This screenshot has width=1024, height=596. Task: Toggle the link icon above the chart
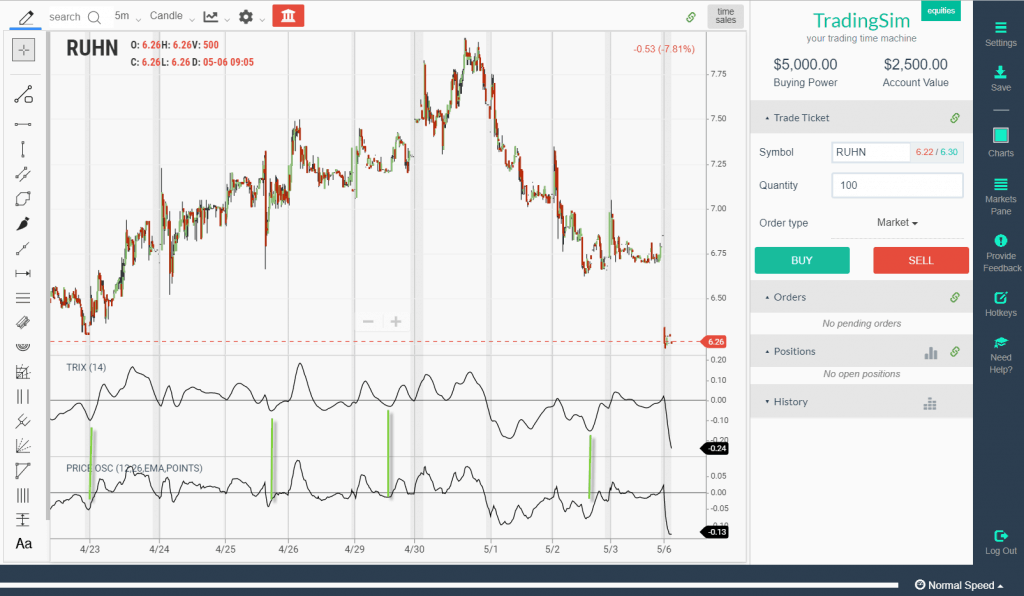tap(691, 17)
